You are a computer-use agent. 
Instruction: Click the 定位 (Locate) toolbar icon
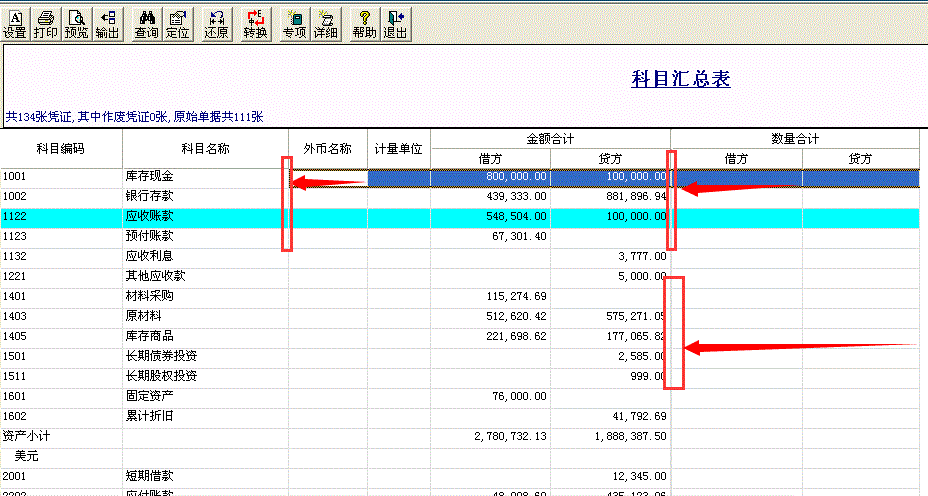[177, 23]
